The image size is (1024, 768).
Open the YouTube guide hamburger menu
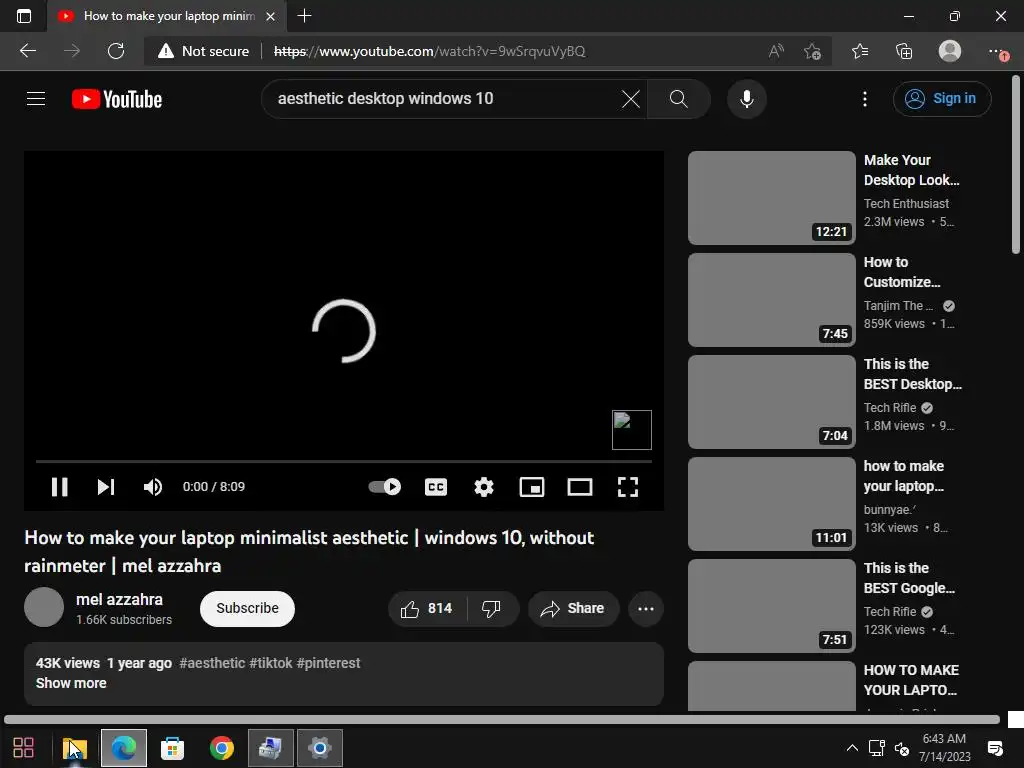[x=36, y=99]
